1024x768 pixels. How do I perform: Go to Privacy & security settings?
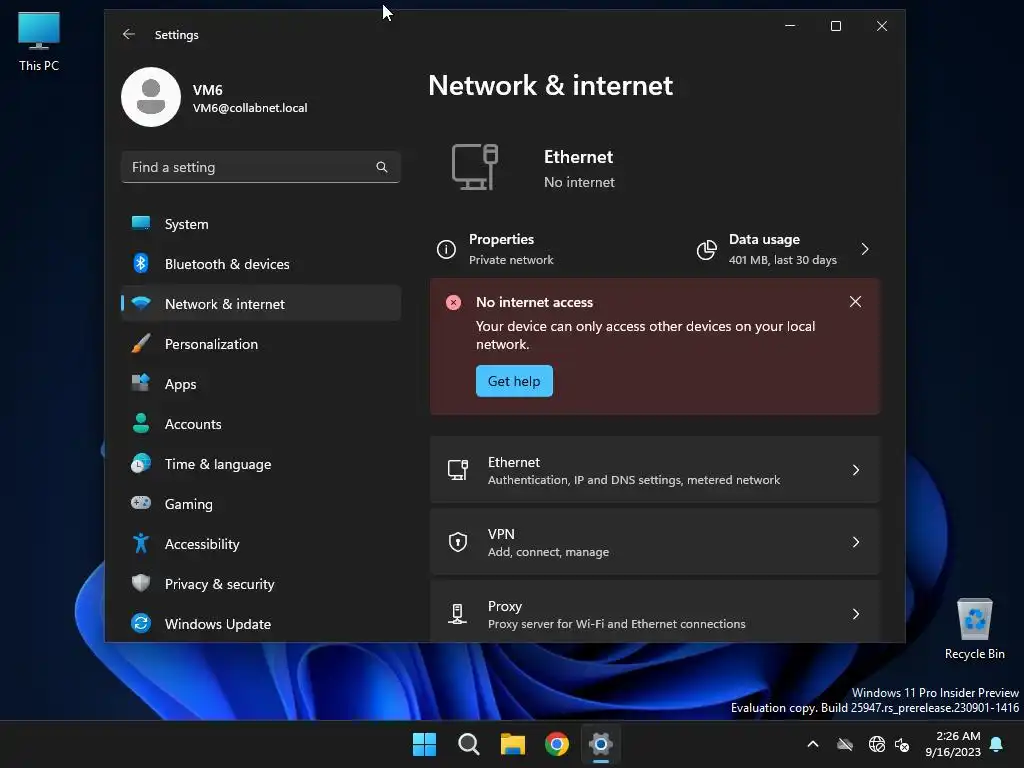click(x=261, y=584)
